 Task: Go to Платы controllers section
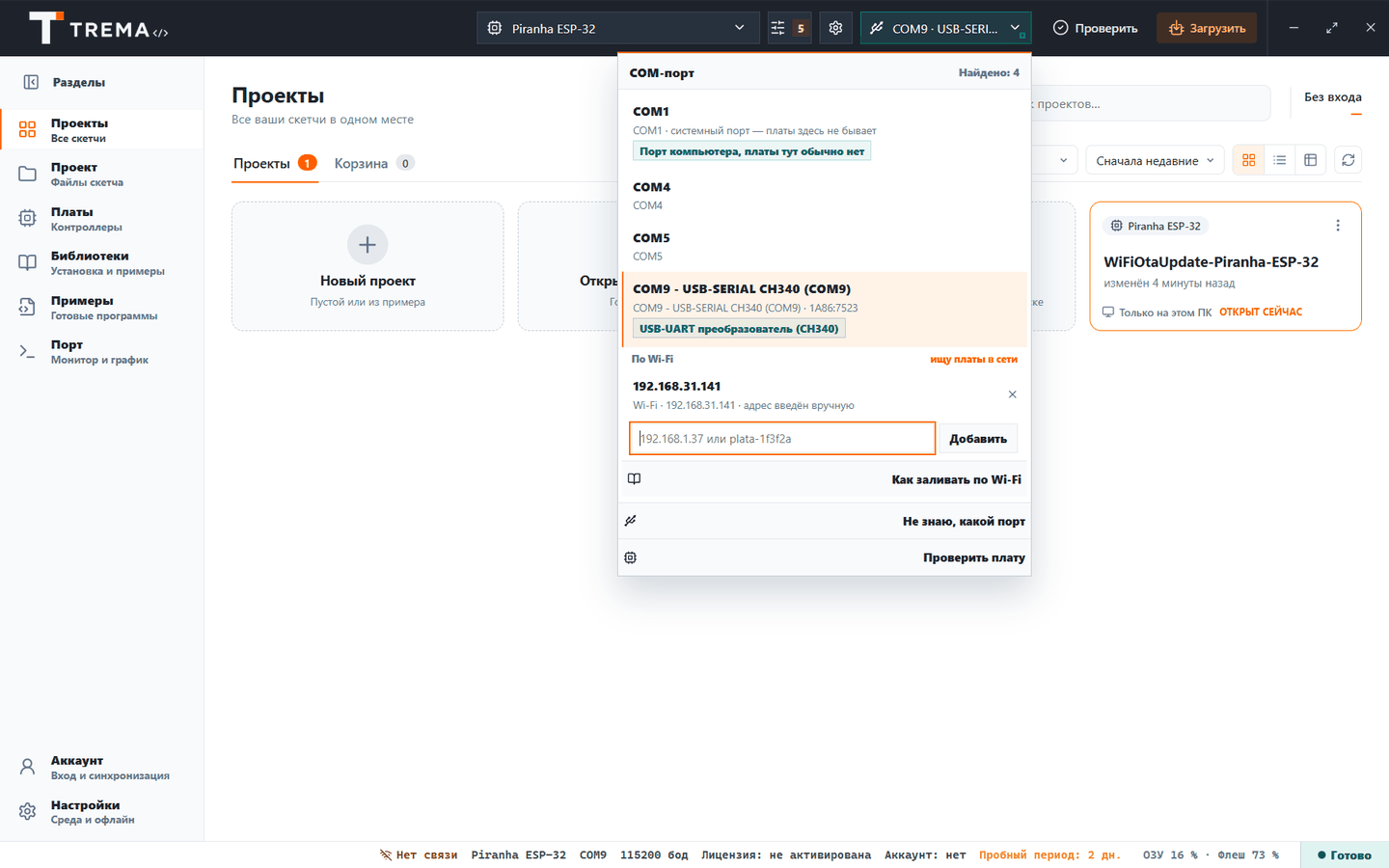[102, 219]
